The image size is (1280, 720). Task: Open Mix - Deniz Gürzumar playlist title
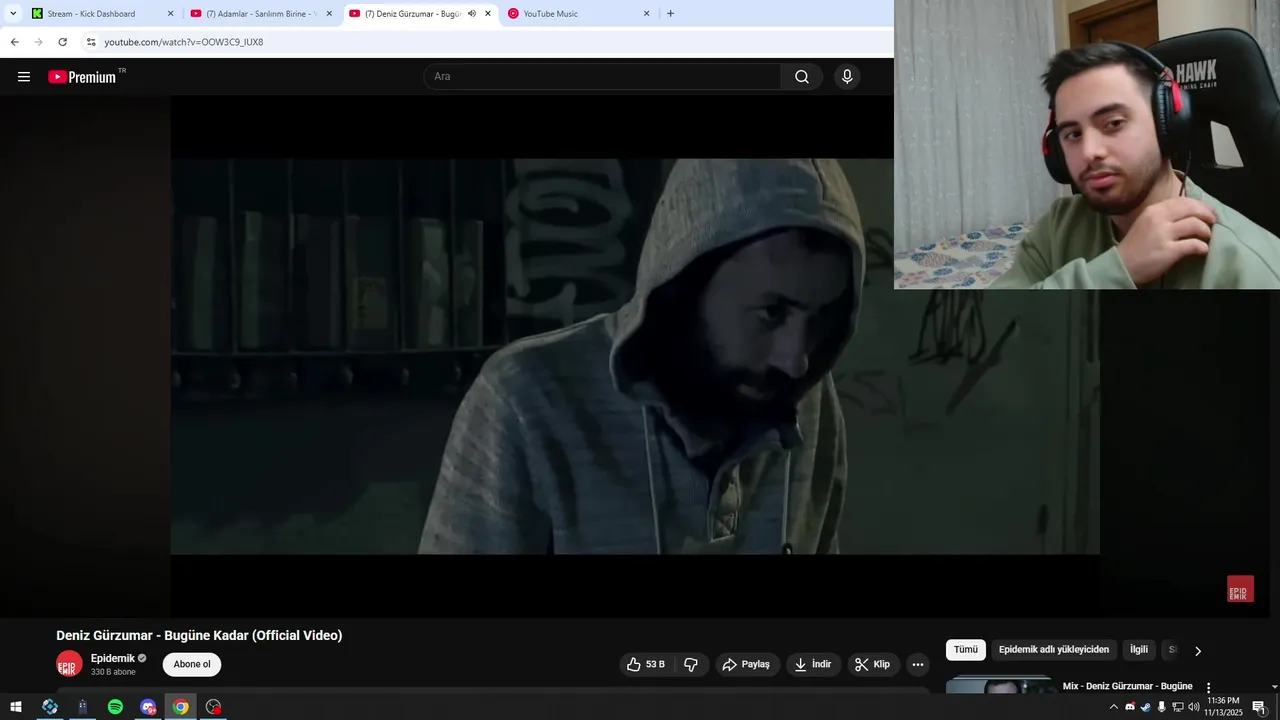point(1127,686)
